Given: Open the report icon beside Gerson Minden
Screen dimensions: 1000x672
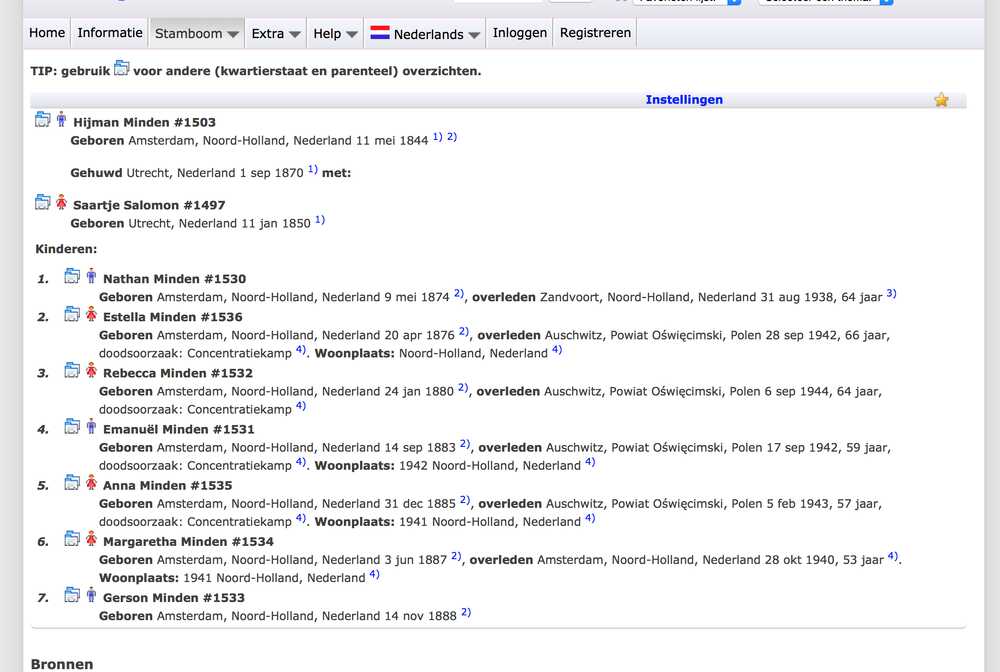Looking at the screenshot, I should click(72, 595).
